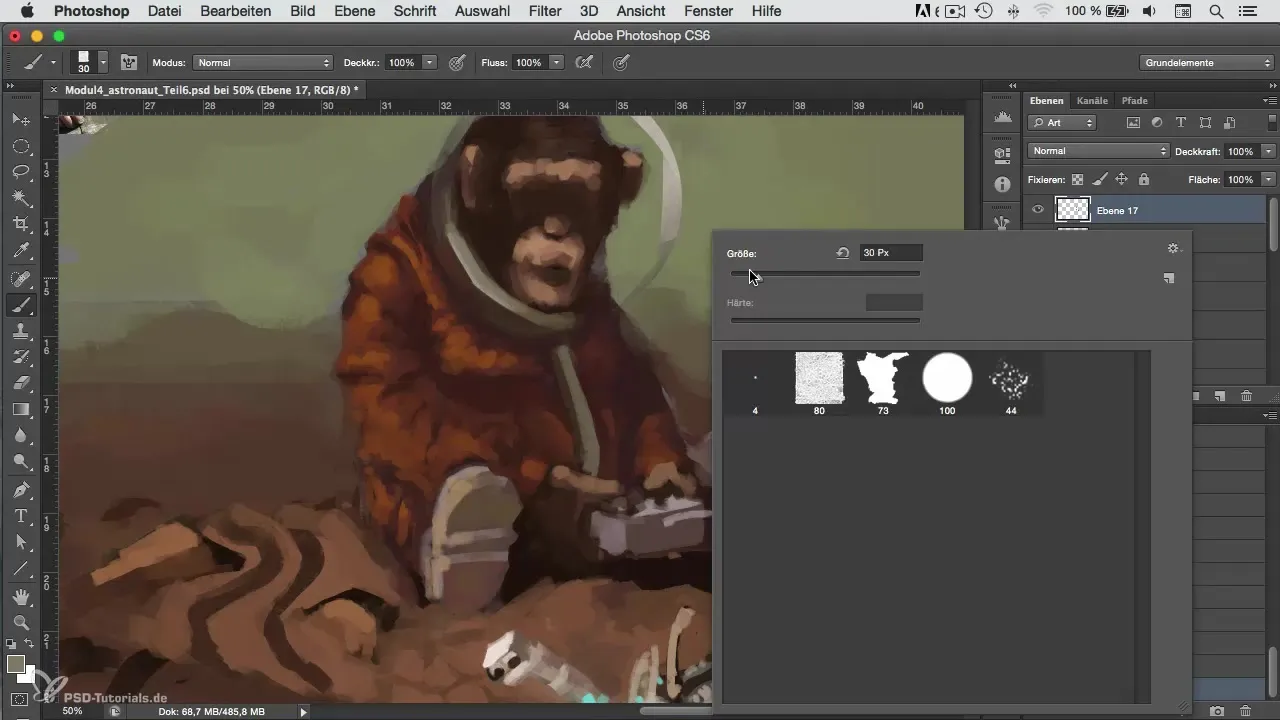Create a new layer in Ebenen panel
The width and height of the screenshot is (1280, 720).
1220,396
